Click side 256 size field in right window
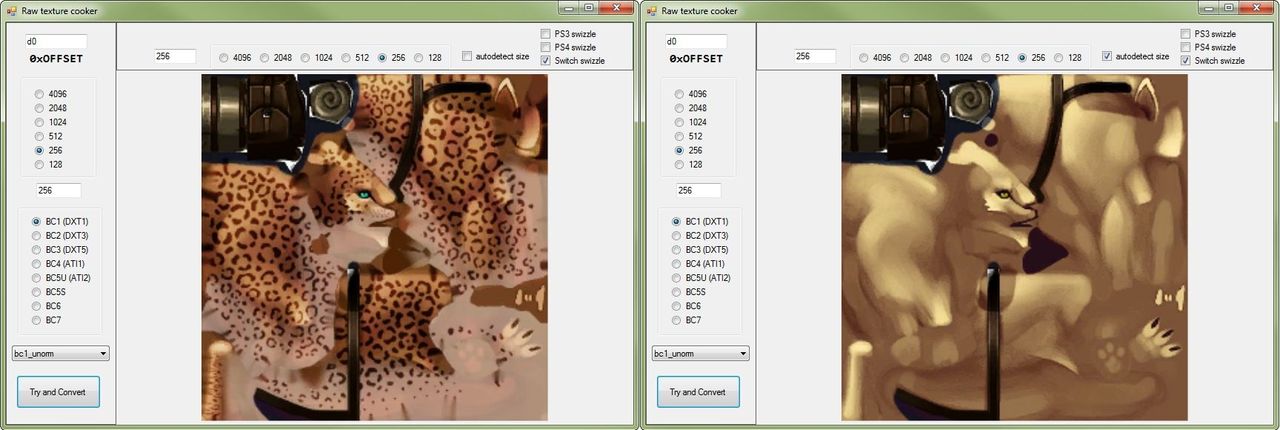Image resolution: width=1280 pixels, height=430 pixels. click(698, 190)
